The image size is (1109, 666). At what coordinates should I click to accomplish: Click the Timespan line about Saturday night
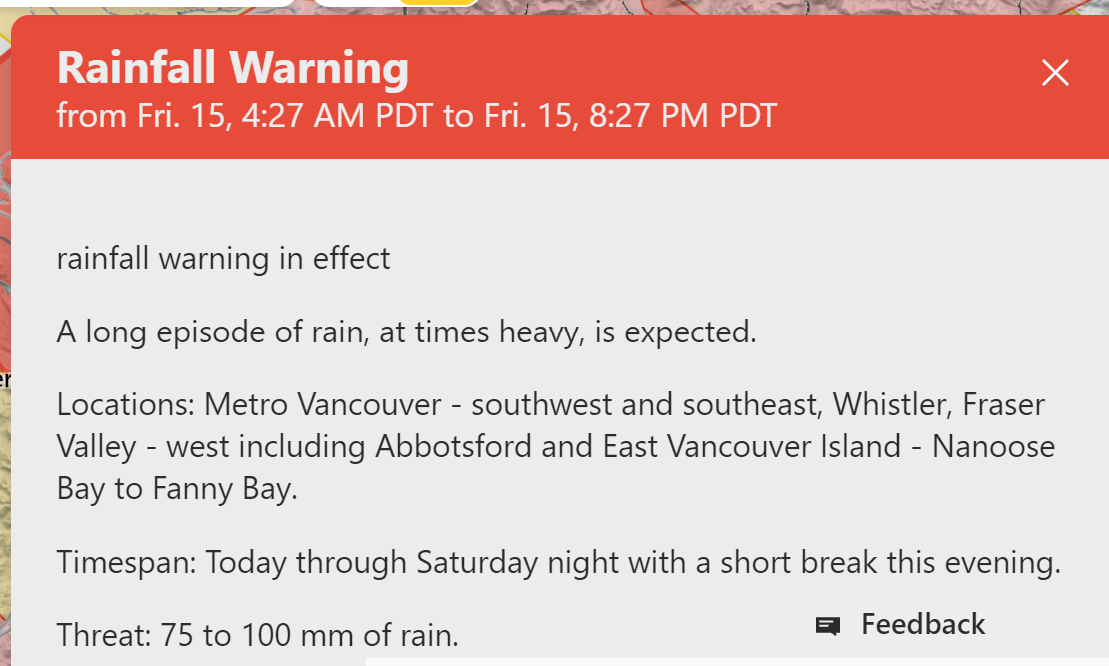[558, 562]
